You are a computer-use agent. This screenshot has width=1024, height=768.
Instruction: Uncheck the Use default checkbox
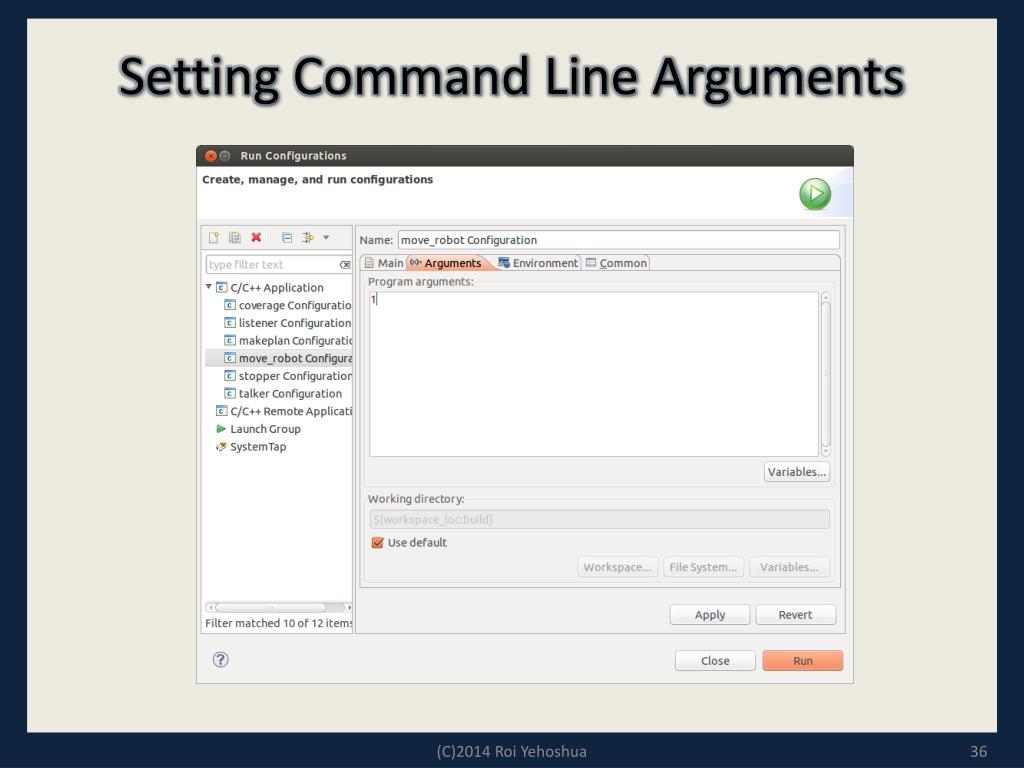coord(377,543)
